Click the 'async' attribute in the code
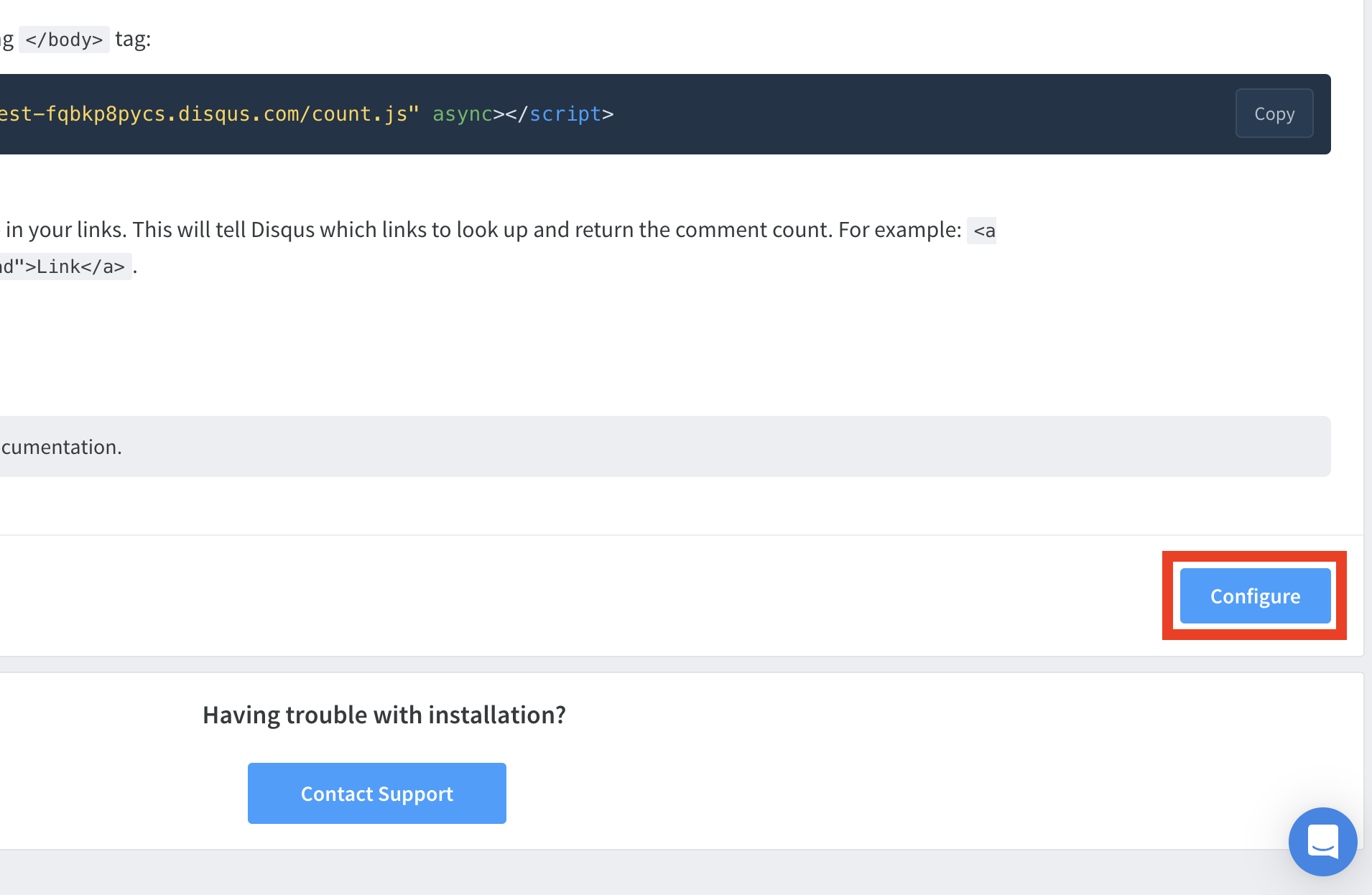The width and height of the screenshot is (1372, 895). coord(462,113)
